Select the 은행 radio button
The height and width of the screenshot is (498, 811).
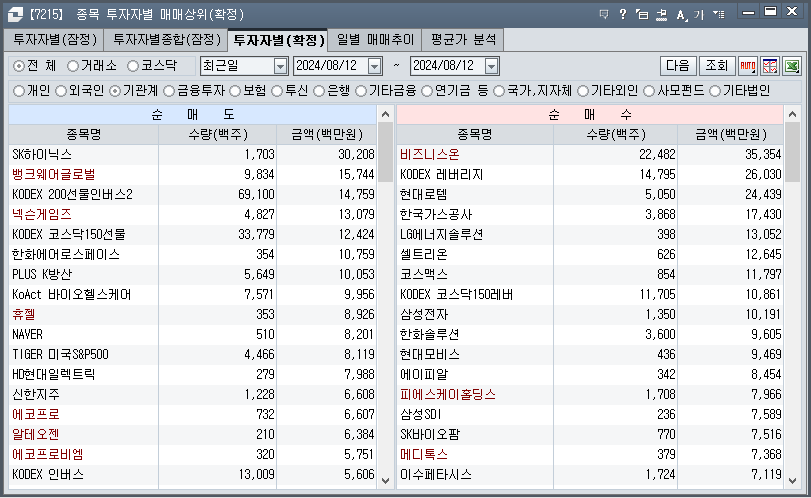tap(319, 91)
